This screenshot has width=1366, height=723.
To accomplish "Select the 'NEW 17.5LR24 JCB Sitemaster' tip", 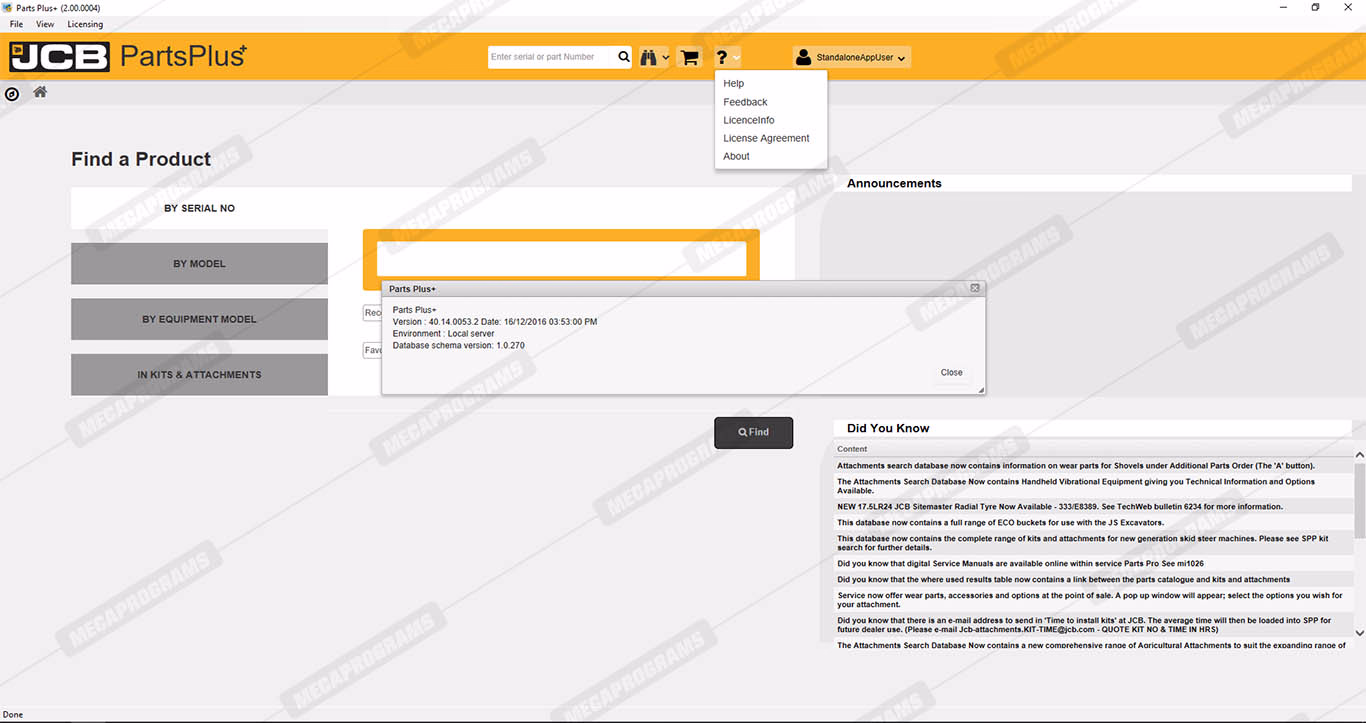I will pos(1093,506).
